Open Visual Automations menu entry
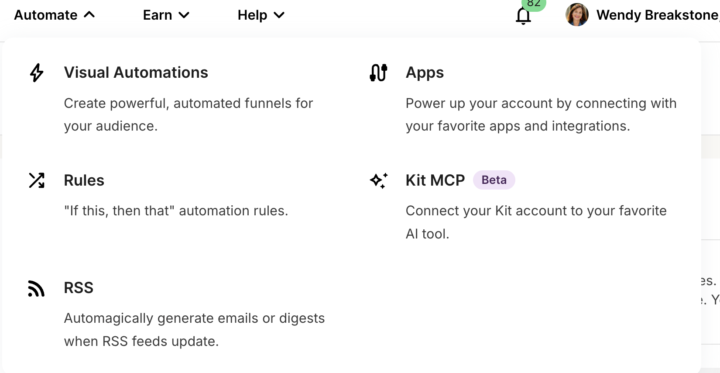The image size is (720, 373). [136, 73]
